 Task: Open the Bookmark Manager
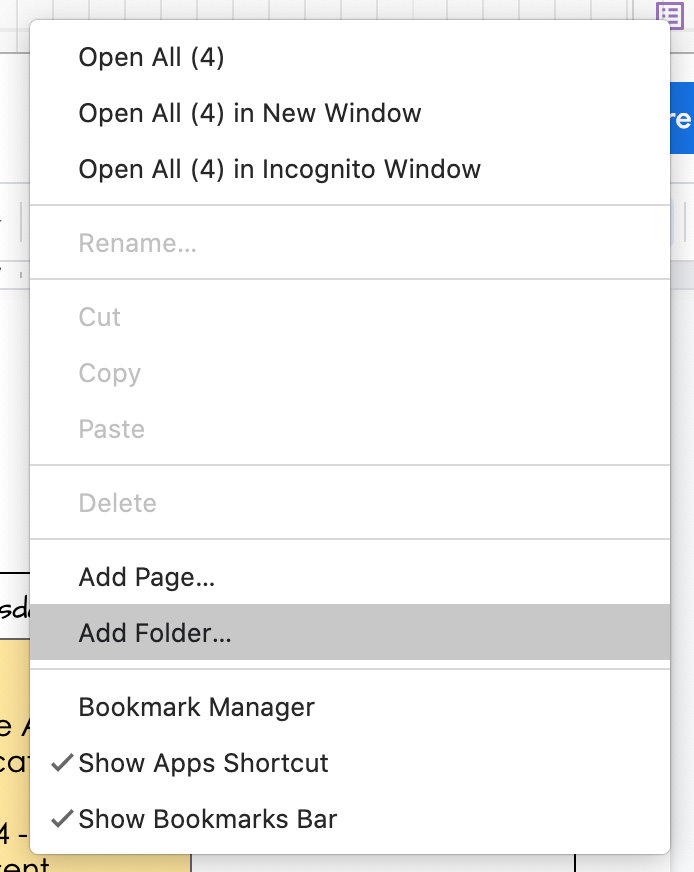click(x=196, y=707)
